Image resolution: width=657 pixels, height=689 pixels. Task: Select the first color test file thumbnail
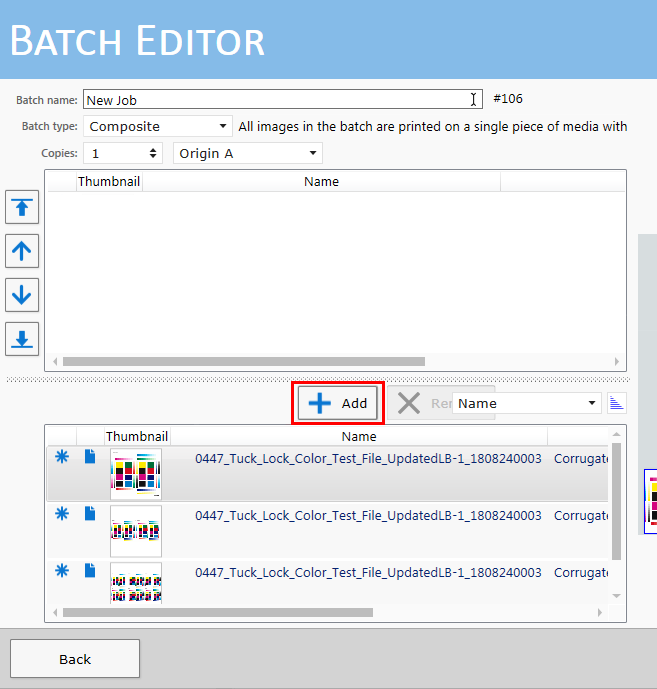(x=135, y=474)
